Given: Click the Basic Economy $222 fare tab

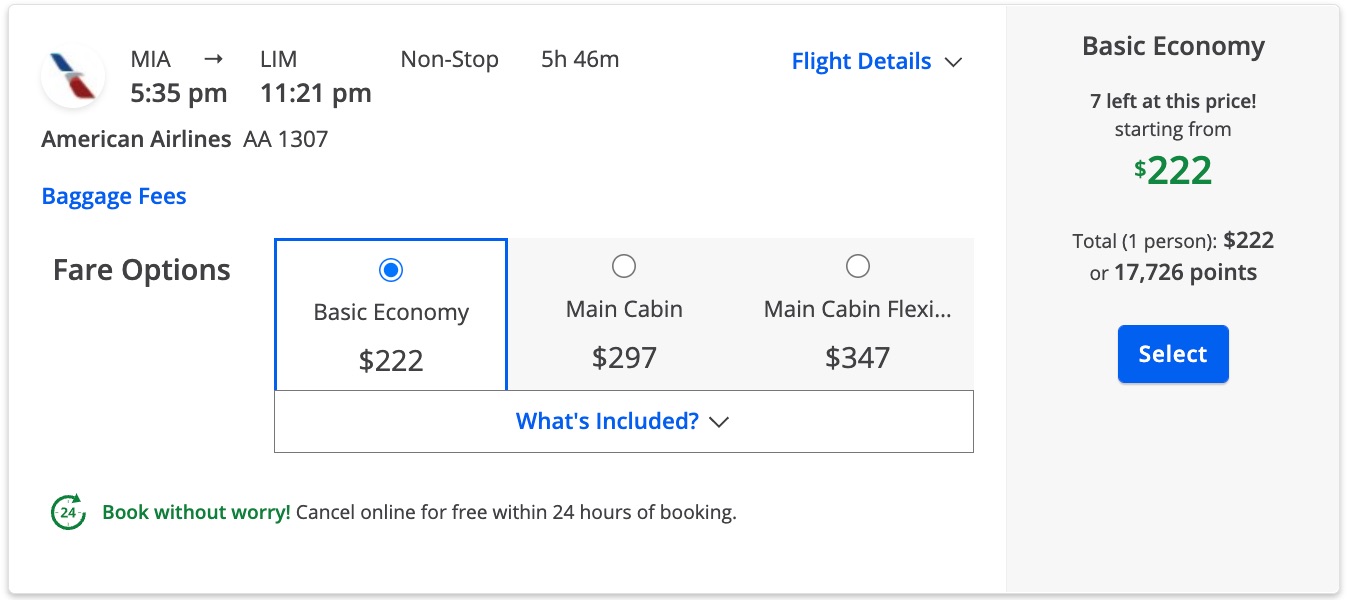Looking at the screenshot, I should 391,314.
